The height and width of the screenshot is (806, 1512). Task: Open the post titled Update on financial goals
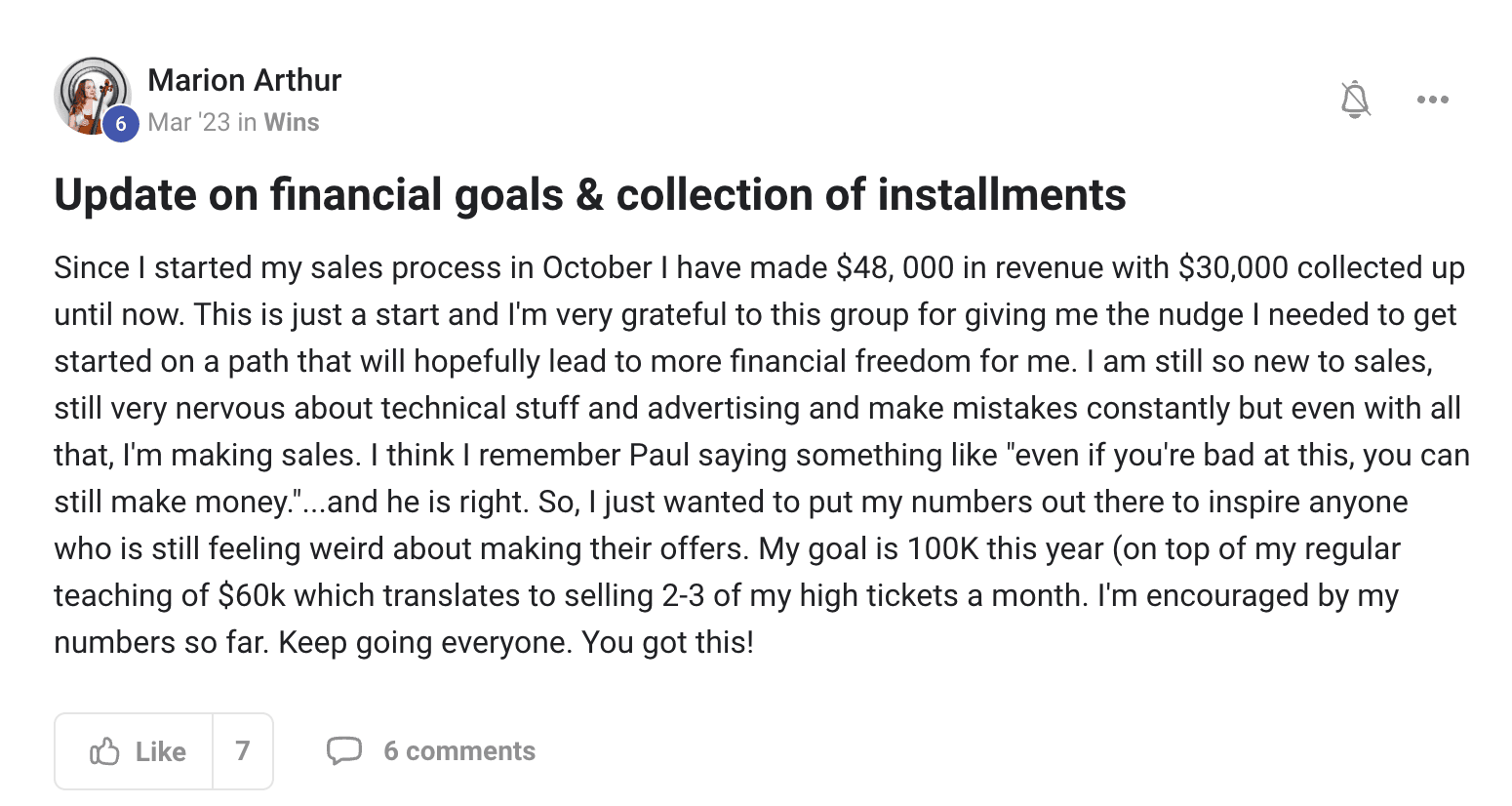pos(590,194)
